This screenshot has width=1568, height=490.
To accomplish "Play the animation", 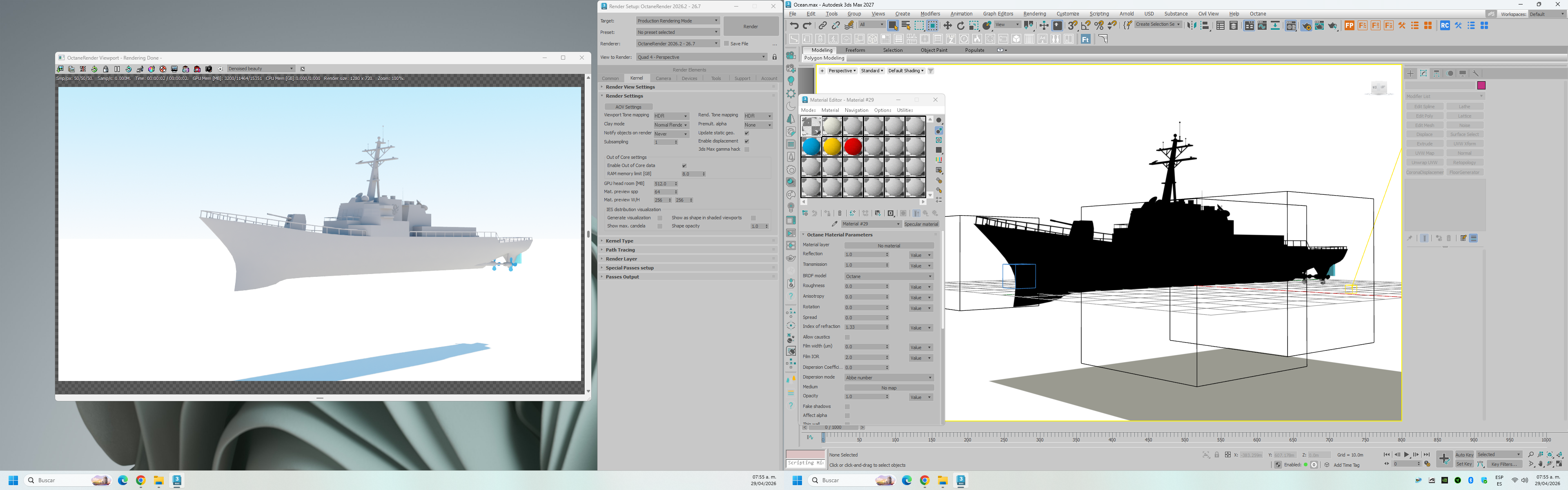I will 1407,455.
